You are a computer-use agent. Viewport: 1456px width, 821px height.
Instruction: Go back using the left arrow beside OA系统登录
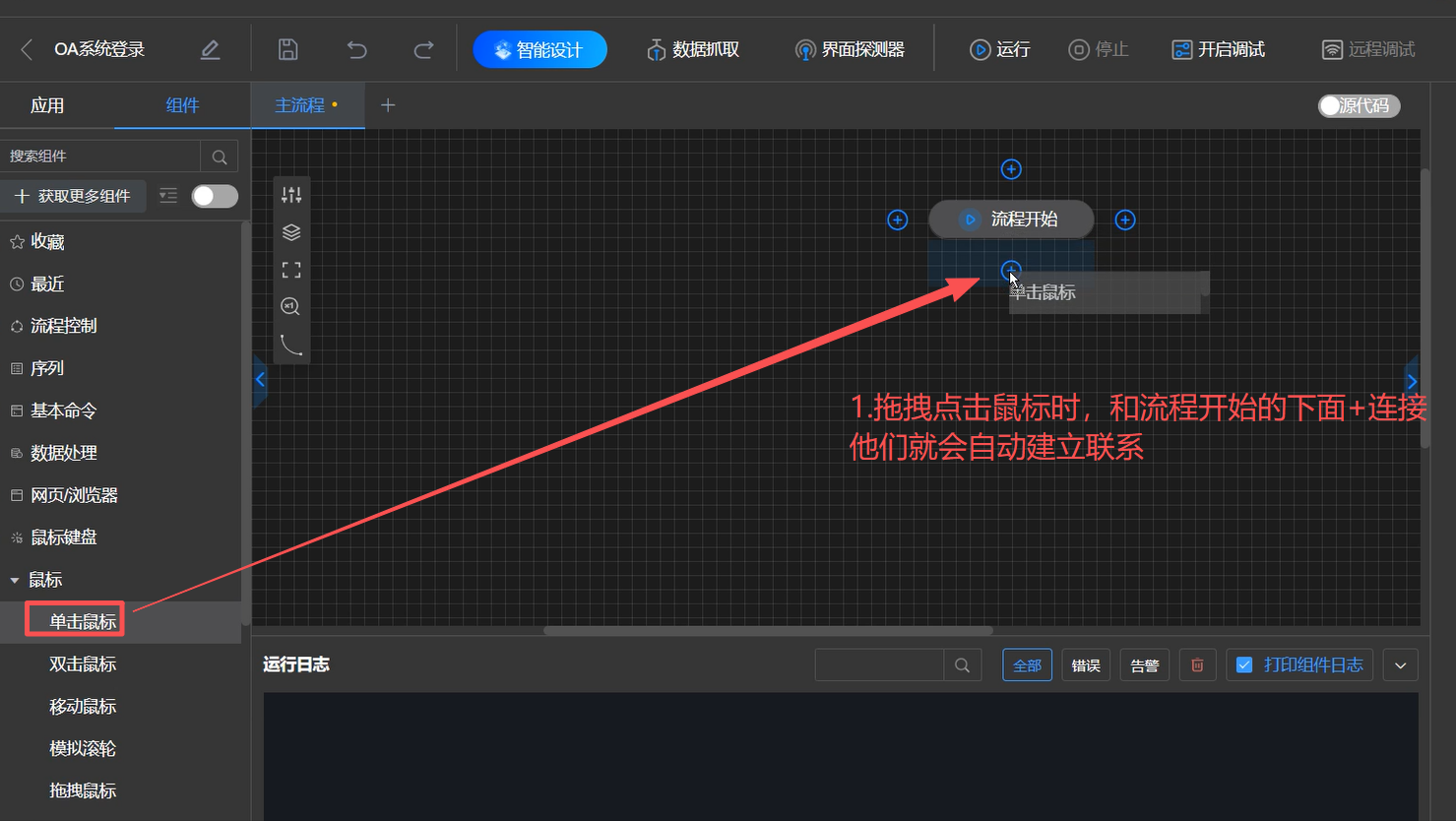pyautogui.click(x=27, y=49)
